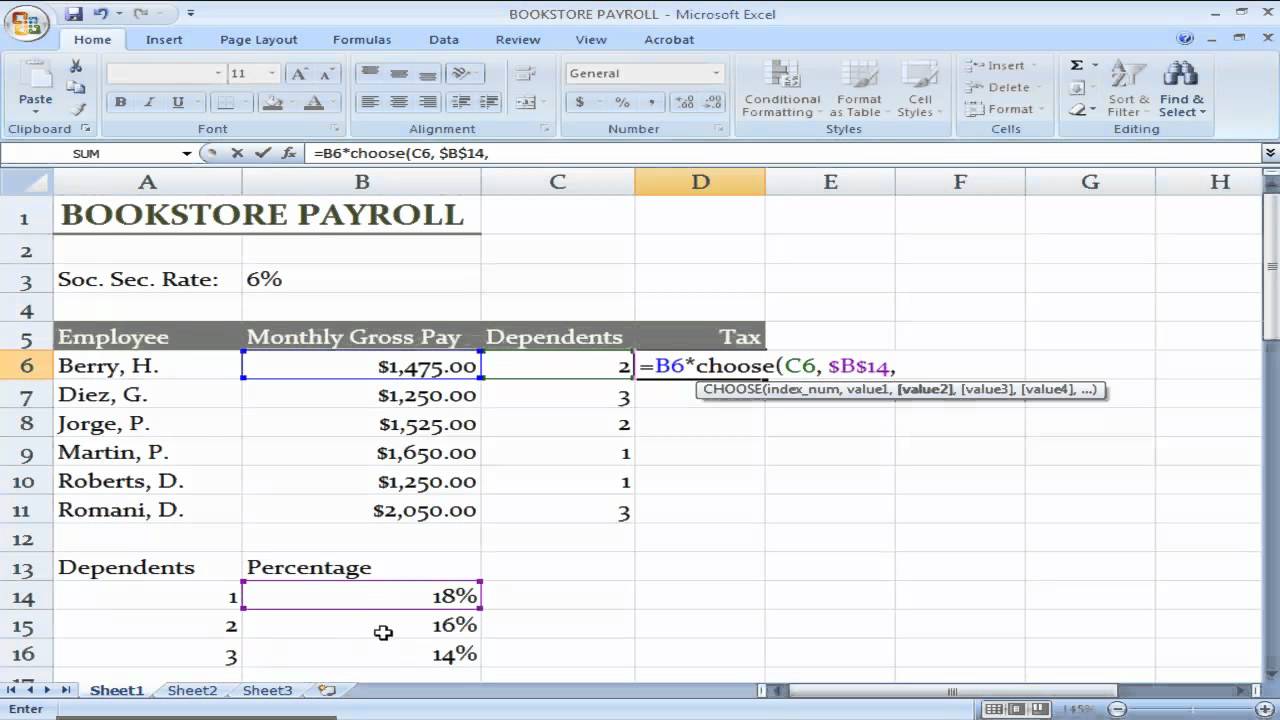Click the Middle Align icon

[399, 73]
